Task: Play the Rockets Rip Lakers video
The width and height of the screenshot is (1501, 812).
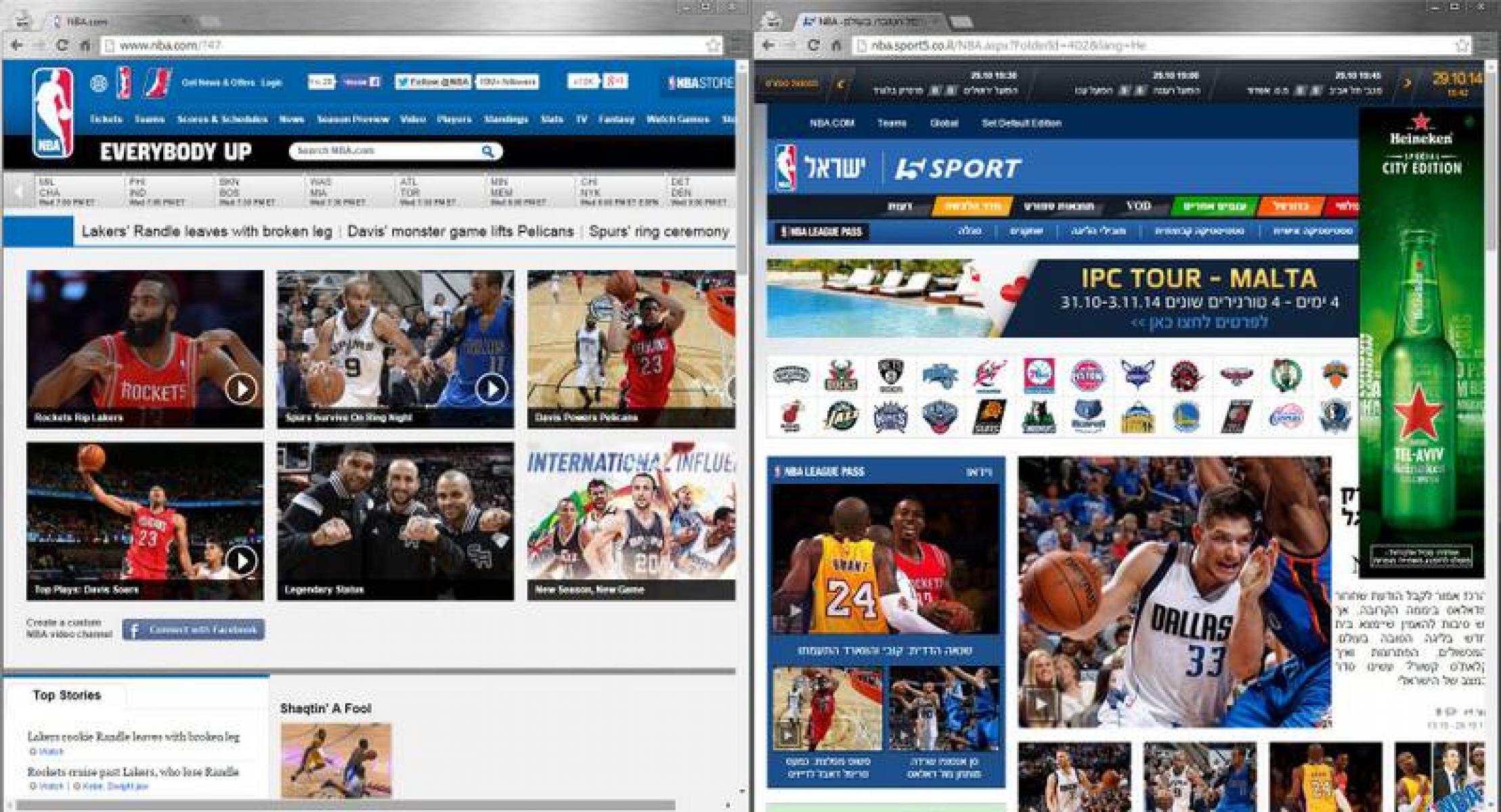Action: (x=241, y=388)
